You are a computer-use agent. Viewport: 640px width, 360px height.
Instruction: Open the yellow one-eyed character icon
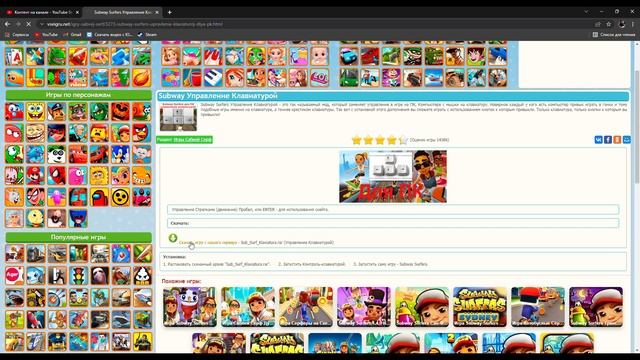[36, 218]
